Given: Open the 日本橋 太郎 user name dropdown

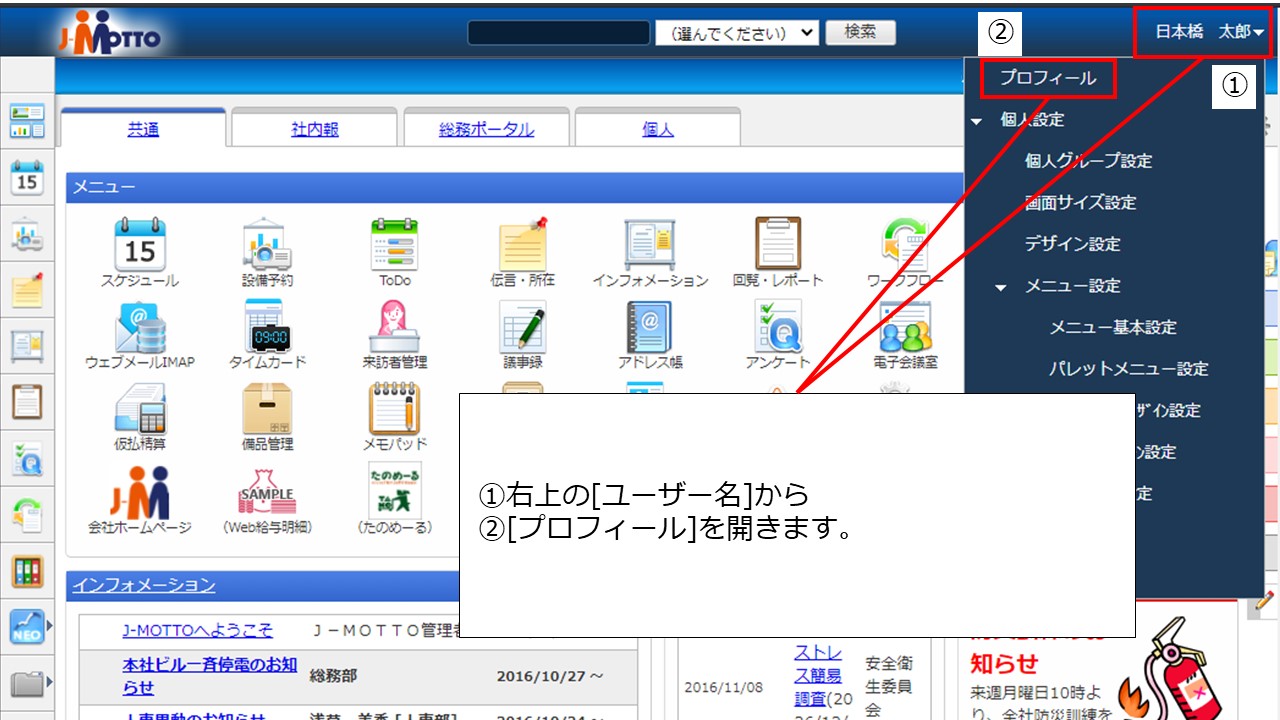Looking at the screenshot, I should tap(1209, 32).
